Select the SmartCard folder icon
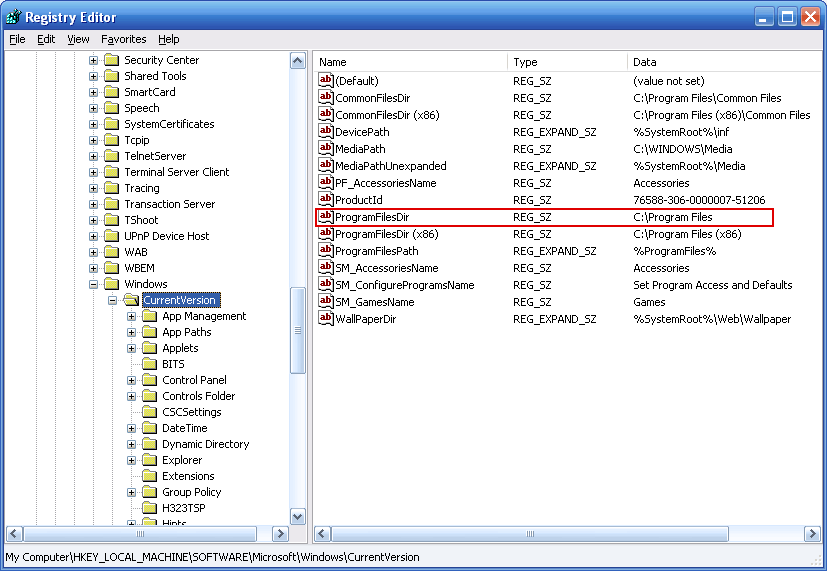This screenshot has height=571, width=827. click(112, 92)
